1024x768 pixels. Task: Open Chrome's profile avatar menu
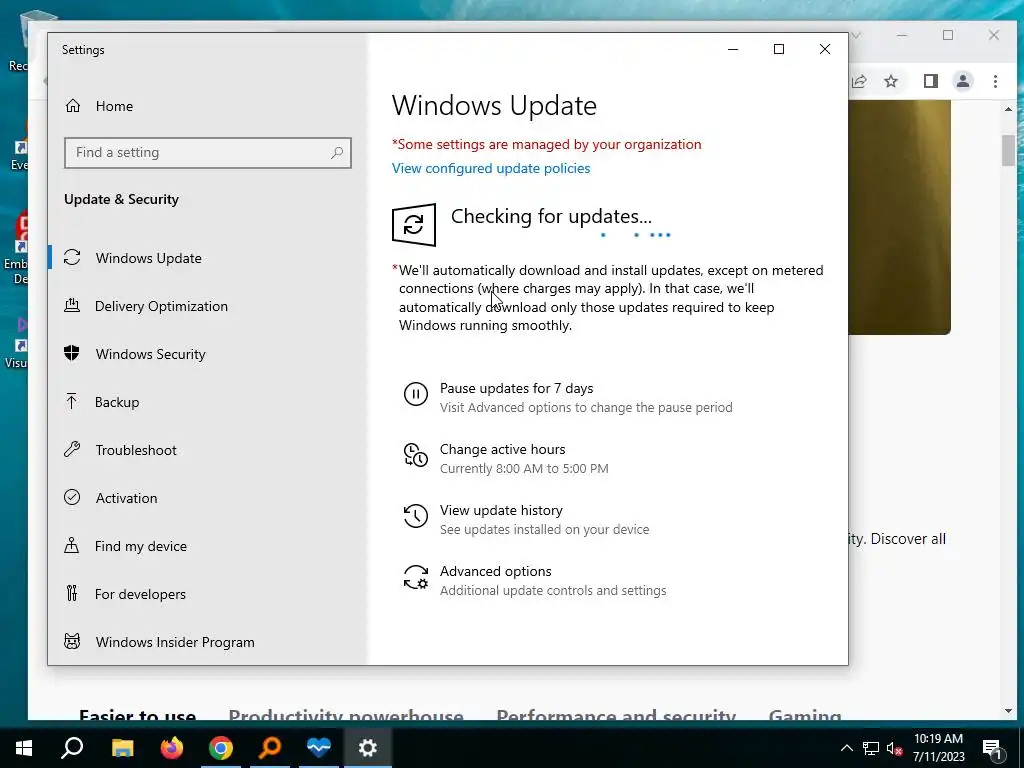click(x=963, y=81)
